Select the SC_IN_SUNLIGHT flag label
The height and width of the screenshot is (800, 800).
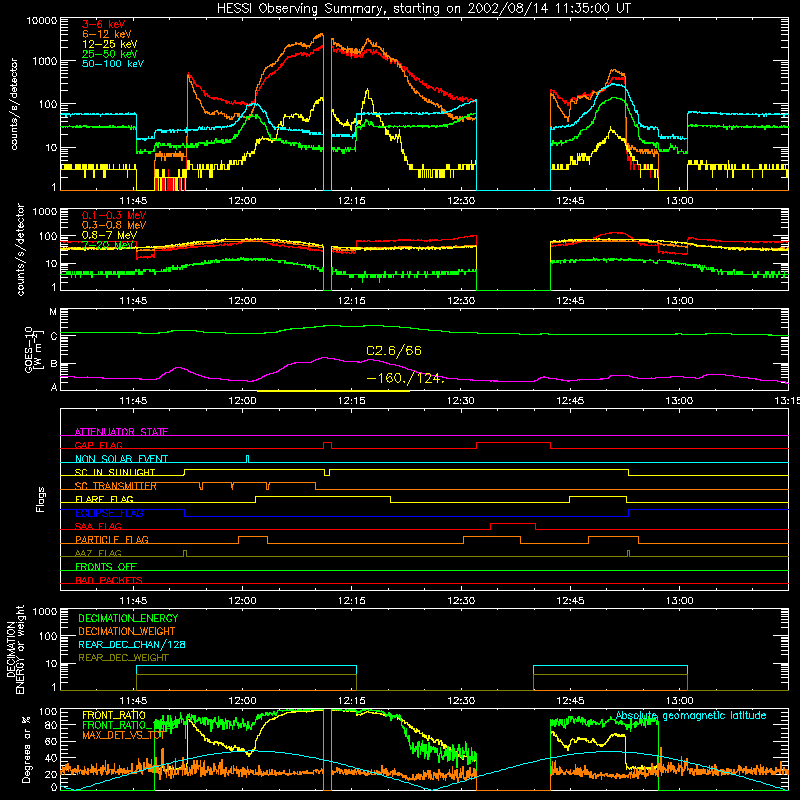coord(115,472)
